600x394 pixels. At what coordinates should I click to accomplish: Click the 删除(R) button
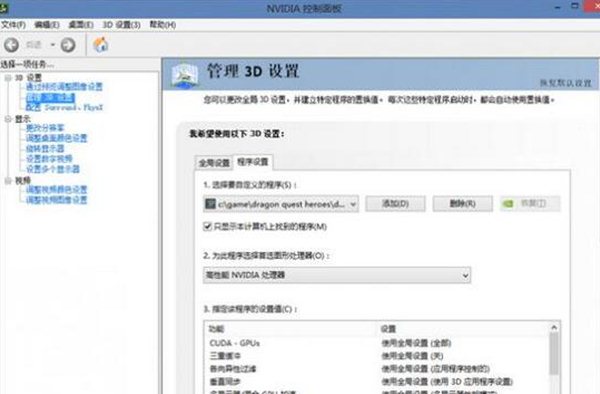tap(463, 204)
